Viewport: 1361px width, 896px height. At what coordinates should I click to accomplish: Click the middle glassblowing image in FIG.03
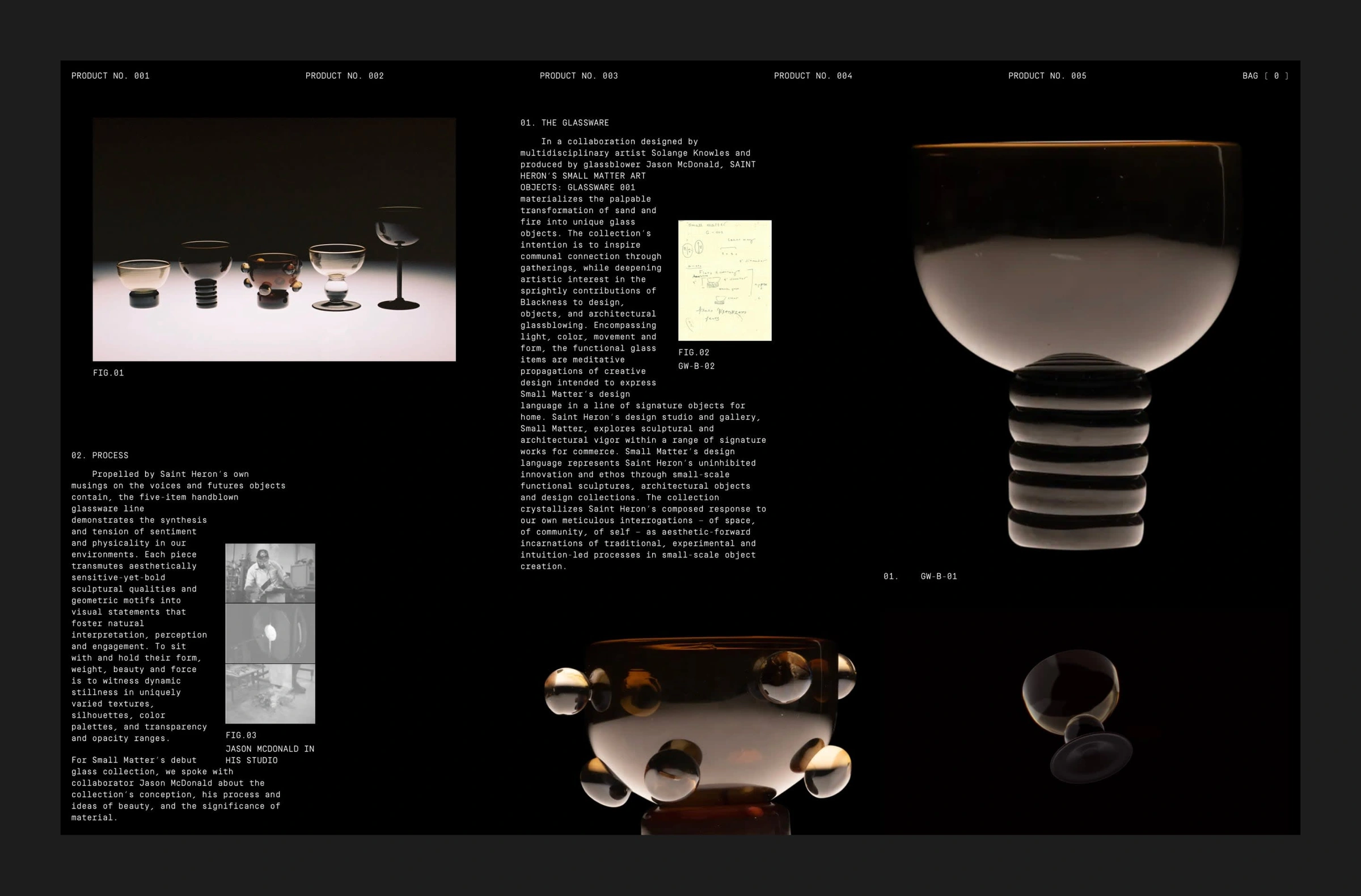[270, 633]
